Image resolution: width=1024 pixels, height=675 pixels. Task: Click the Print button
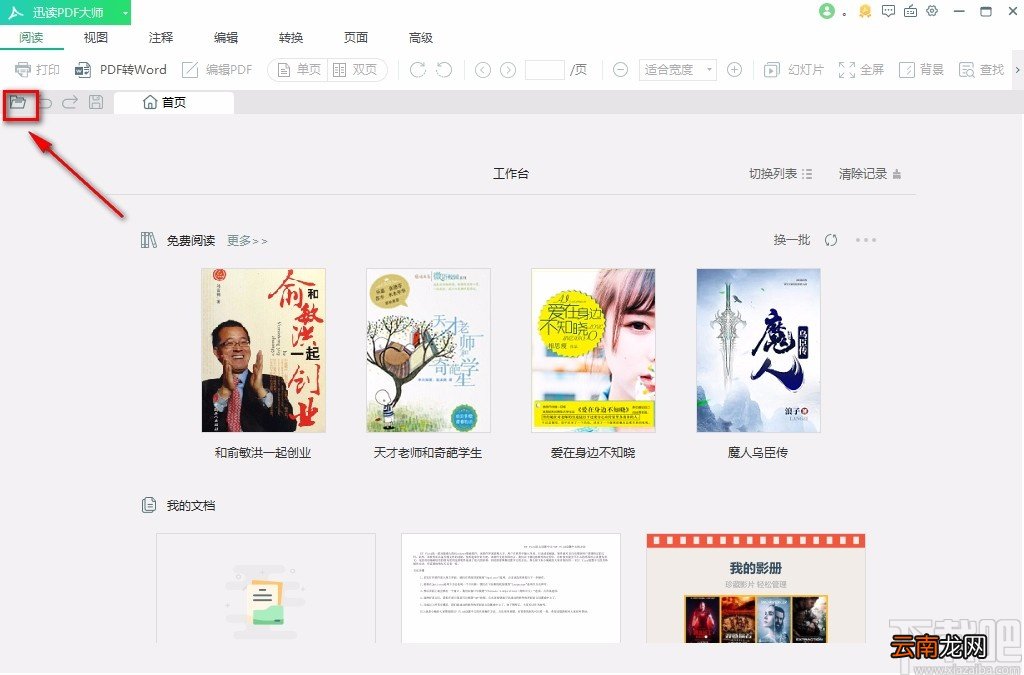click(37, 70)
